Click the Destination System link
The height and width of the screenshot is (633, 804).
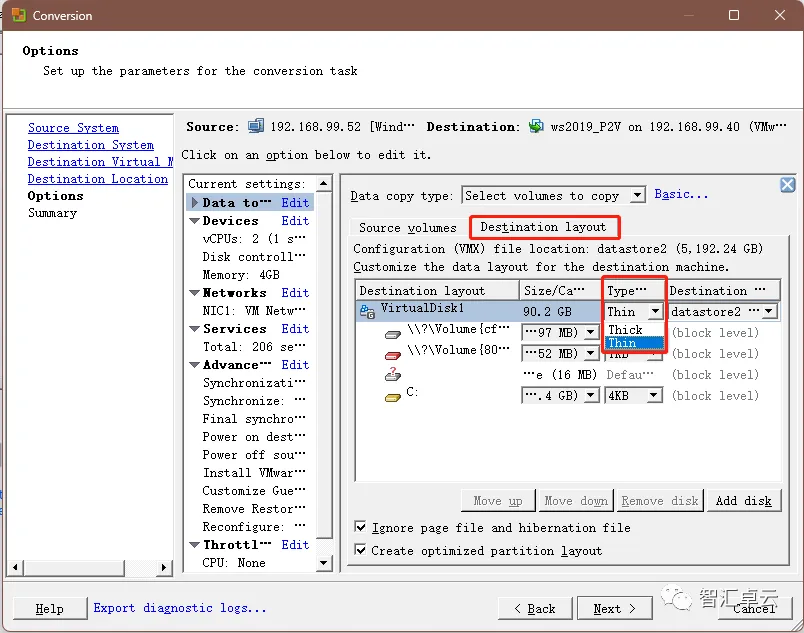tap(91, 145)
